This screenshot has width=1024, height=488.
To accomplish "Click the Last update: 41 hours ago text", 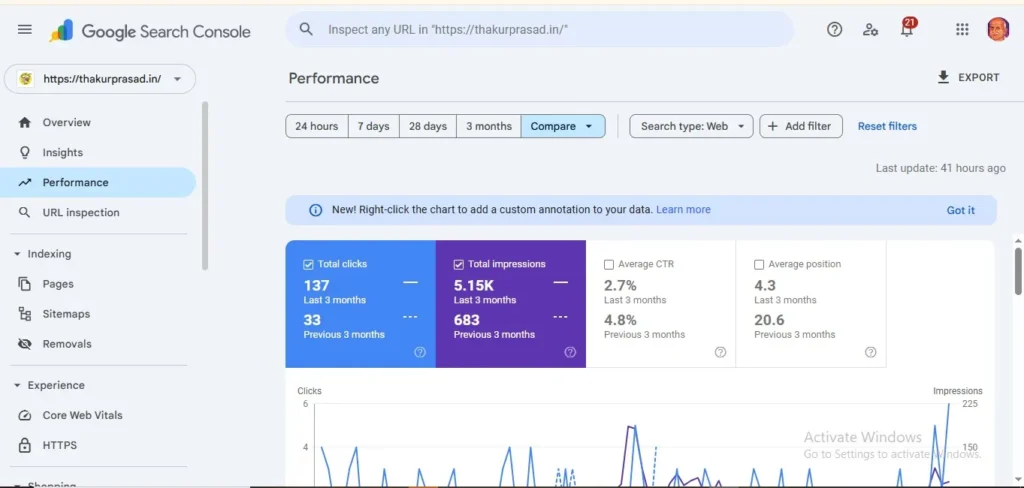I will click(940, 168).
